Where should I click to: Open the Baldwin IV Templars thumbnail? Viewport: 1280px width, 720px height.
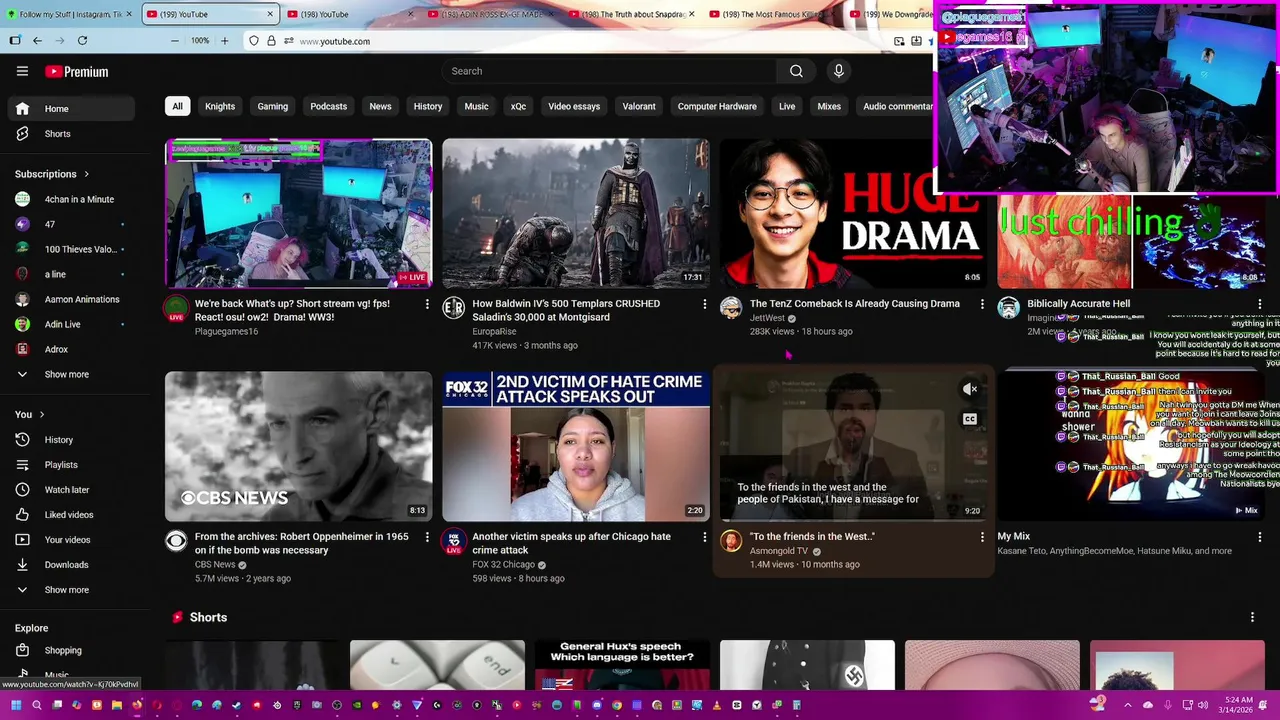[x=576, y=213]
